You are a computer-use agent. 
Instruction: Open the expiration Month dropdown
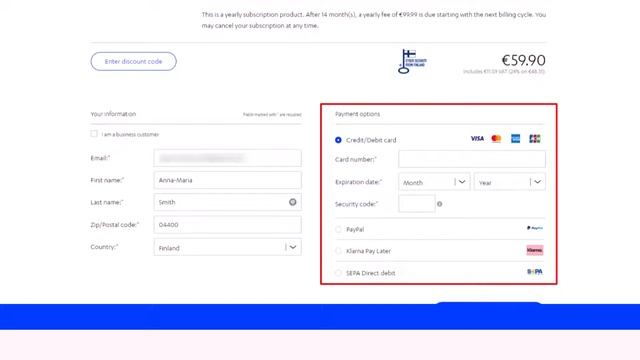click(x=434, y=182)
